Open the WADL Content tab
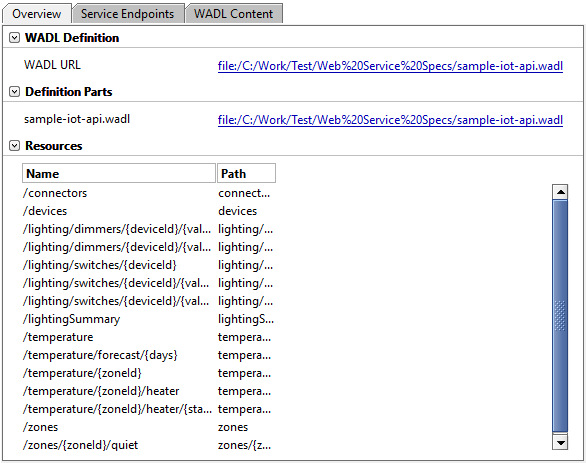586x463 pixels. click(234, 14)
